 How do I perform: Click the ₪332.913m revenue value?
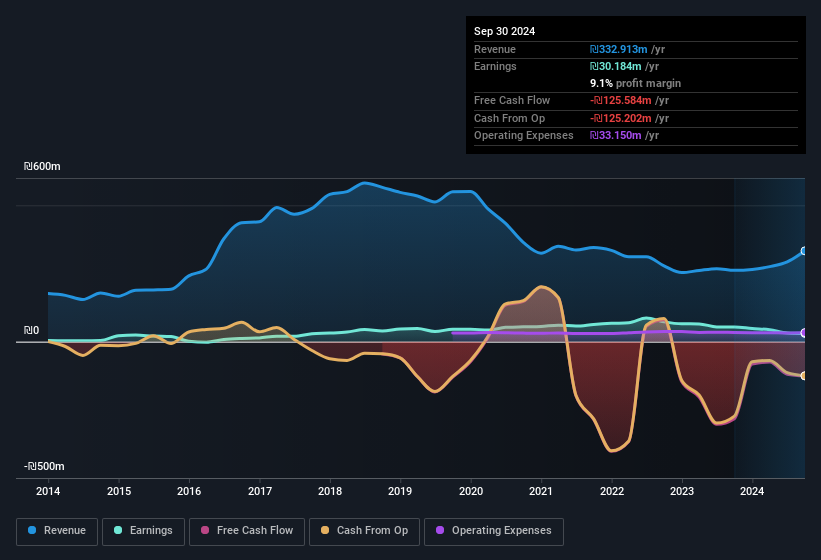pyautogui.click(x=618, y=49)
